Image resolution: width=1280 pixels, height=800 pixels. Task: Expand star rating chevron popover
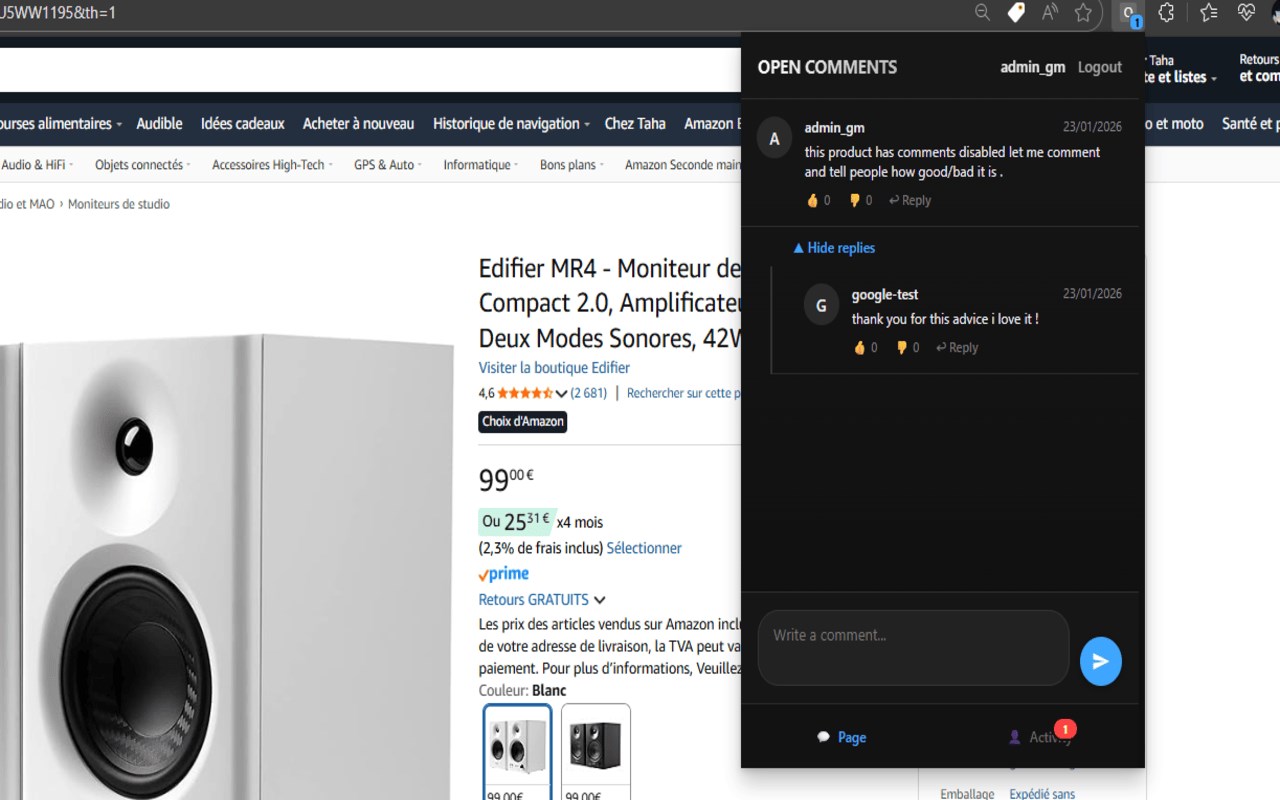(x=561, y=393)
